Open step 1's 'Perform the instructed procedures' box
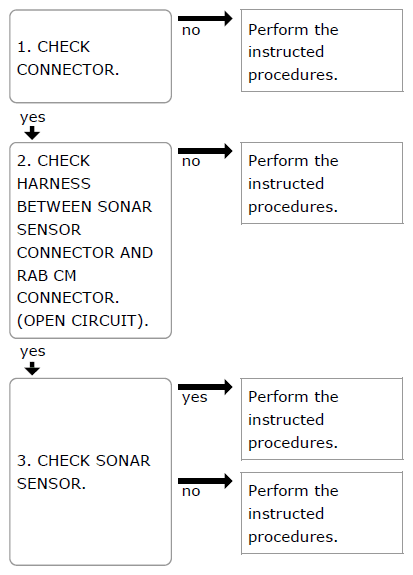Image resolution: width=413 pixels, height=575 pixels. click(x=322, y=51)
